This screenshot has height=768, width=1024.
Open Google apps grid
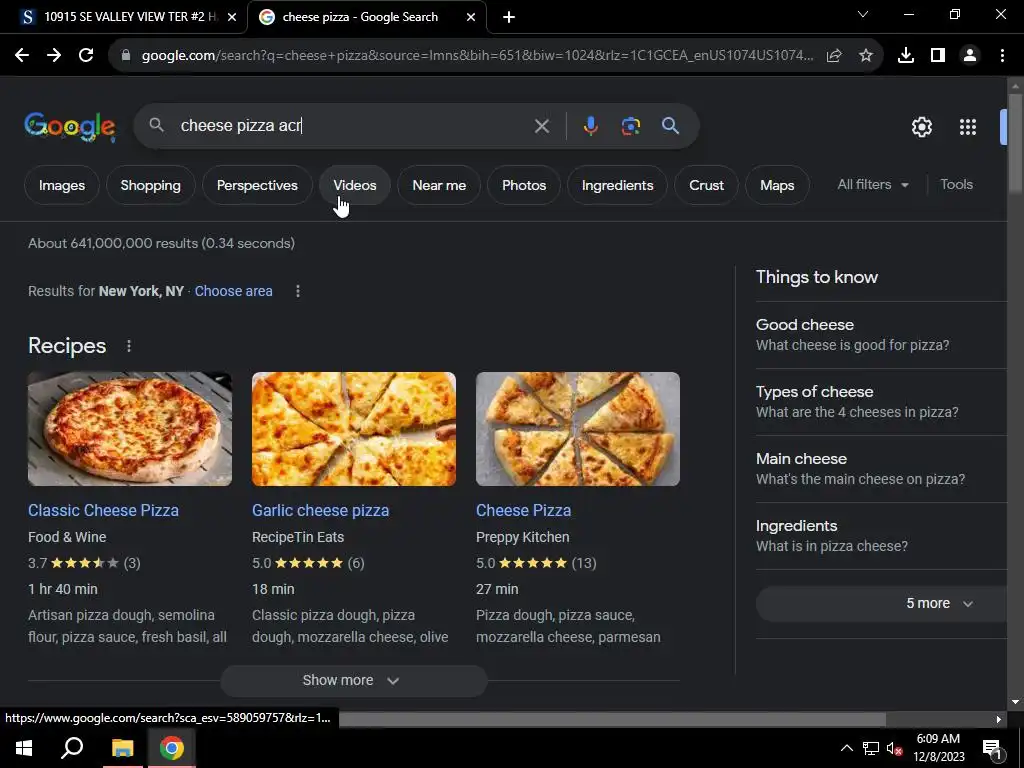[968, 127]
